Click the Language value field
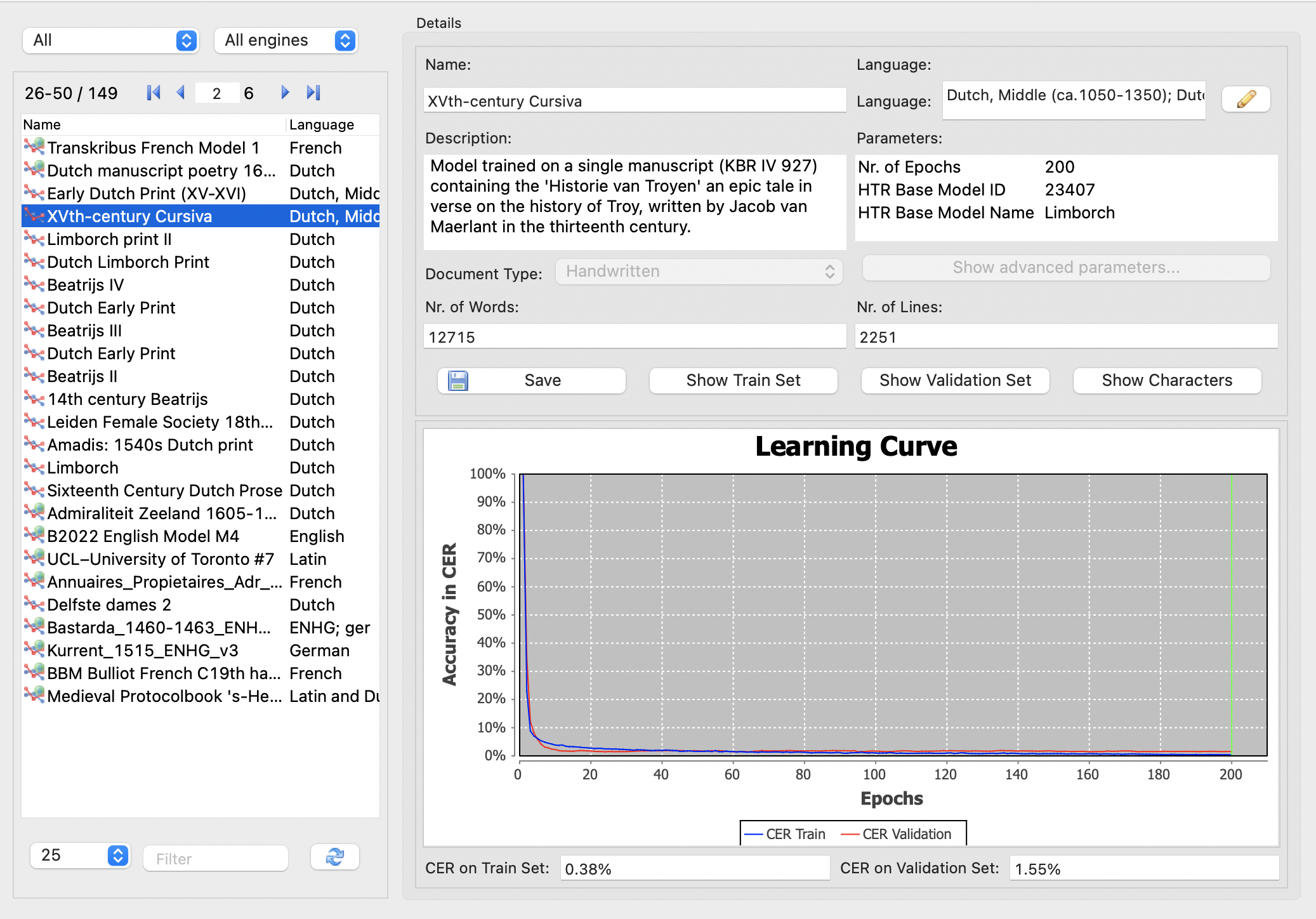Viewport: 1316px width, 919px height. pyautogui.click(x=1074, y=100)
